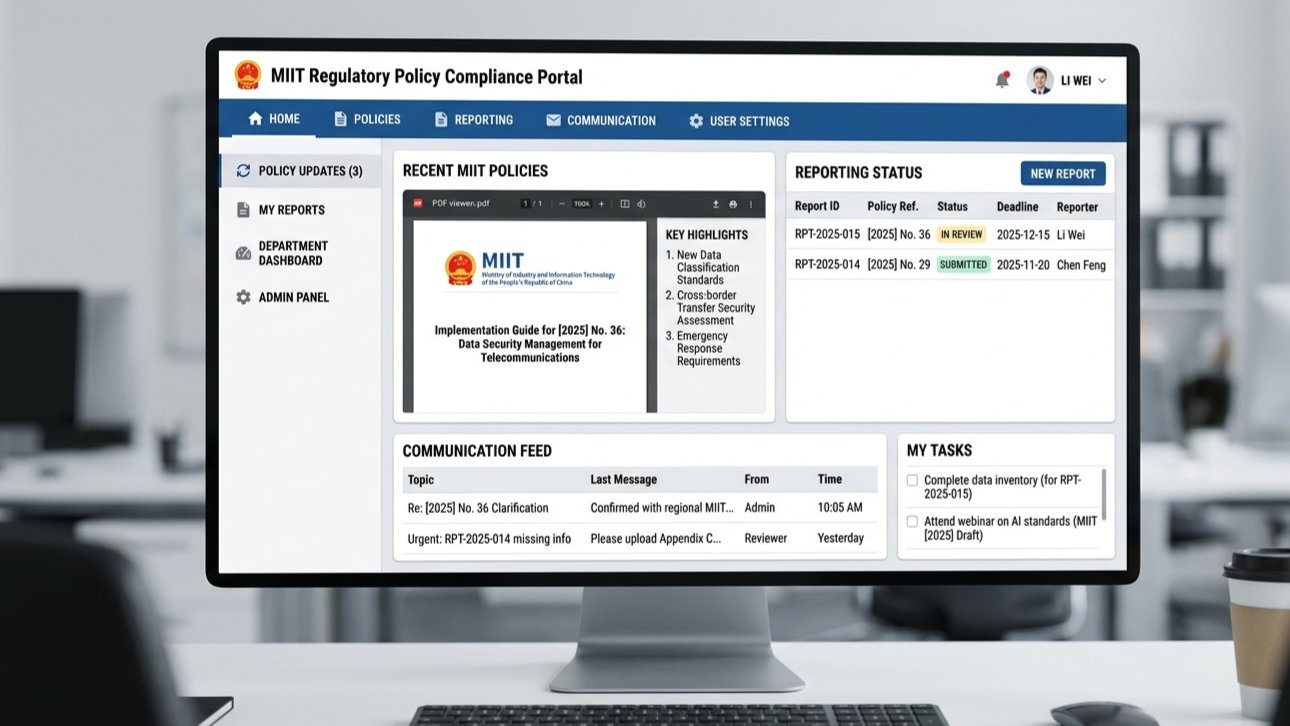Sort by the Reporter column header

[x=1077, y=207]
